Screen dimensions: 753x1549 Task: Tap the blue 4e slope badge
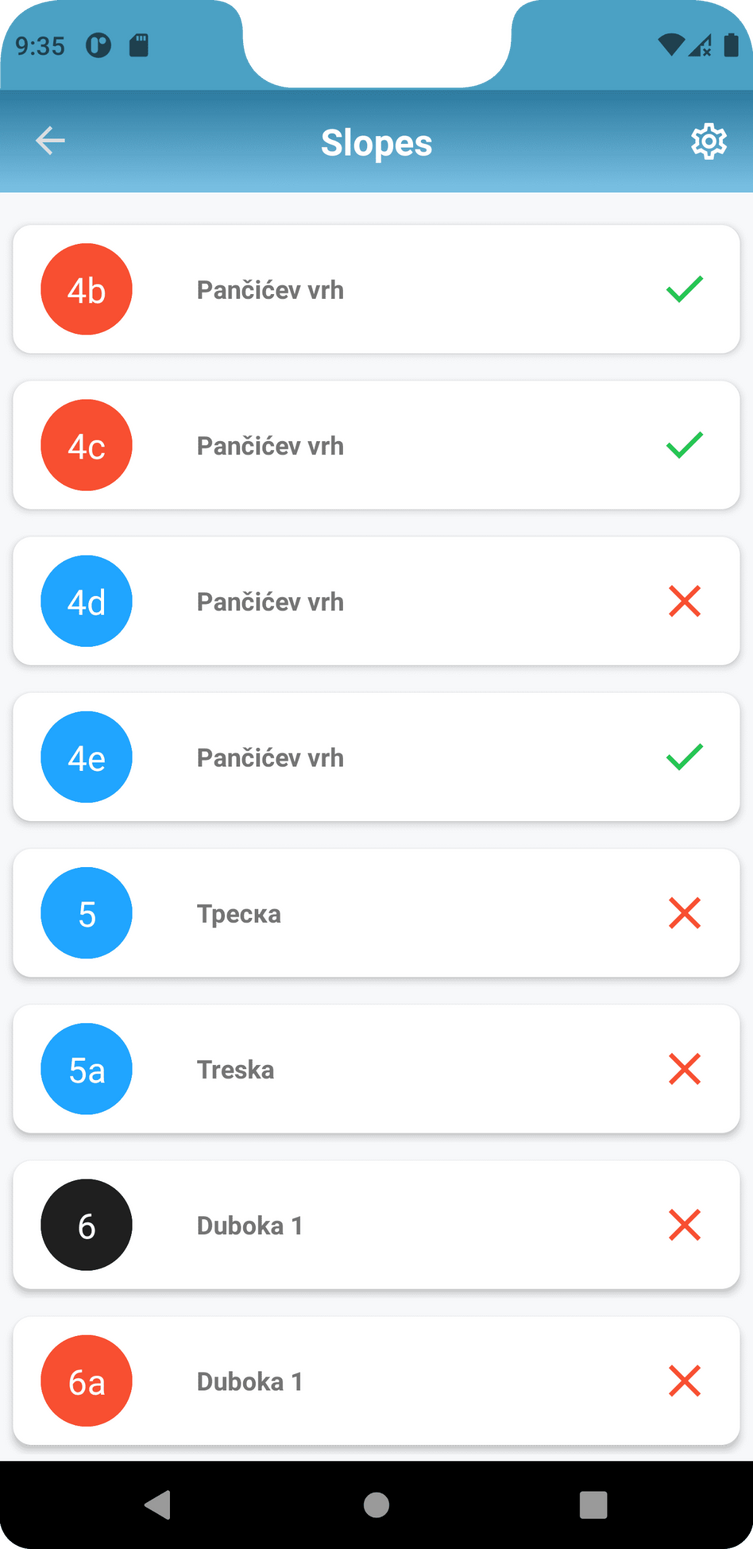point(86,757)
